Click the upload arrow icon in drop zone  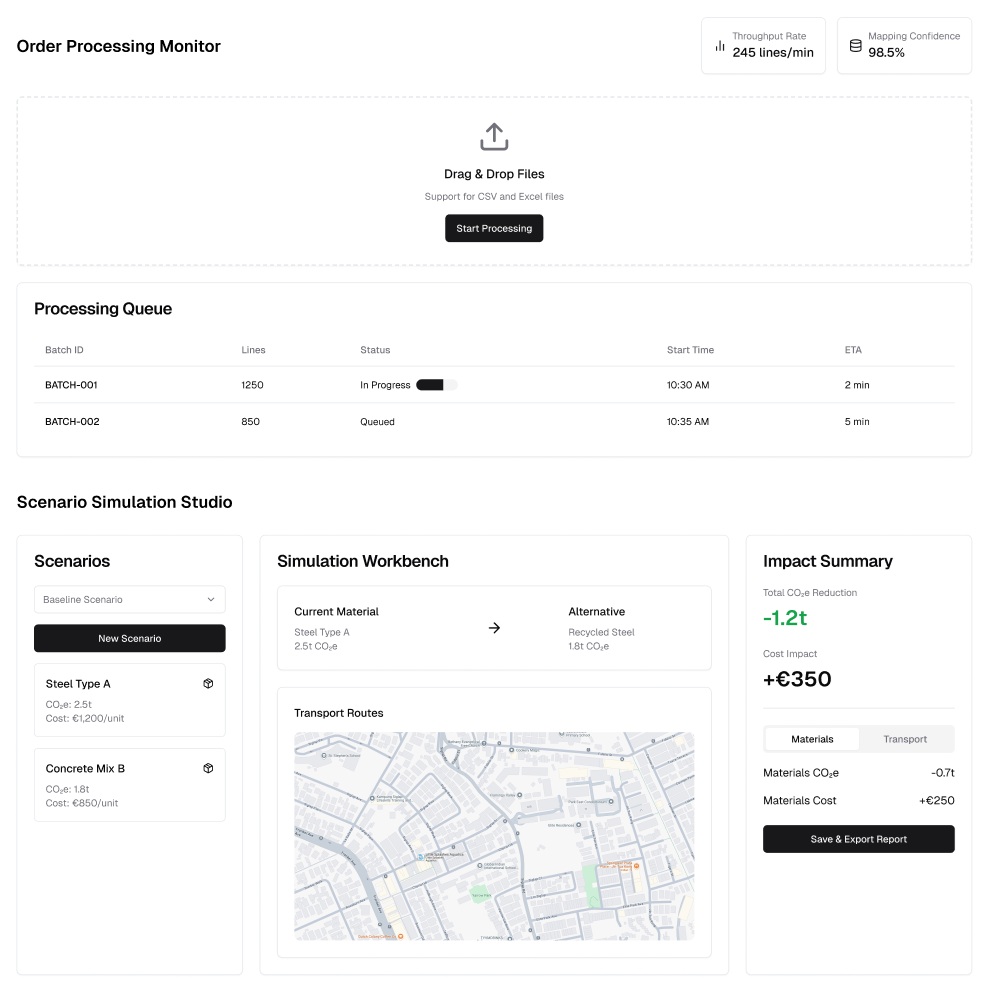click(x=494, y=137)
